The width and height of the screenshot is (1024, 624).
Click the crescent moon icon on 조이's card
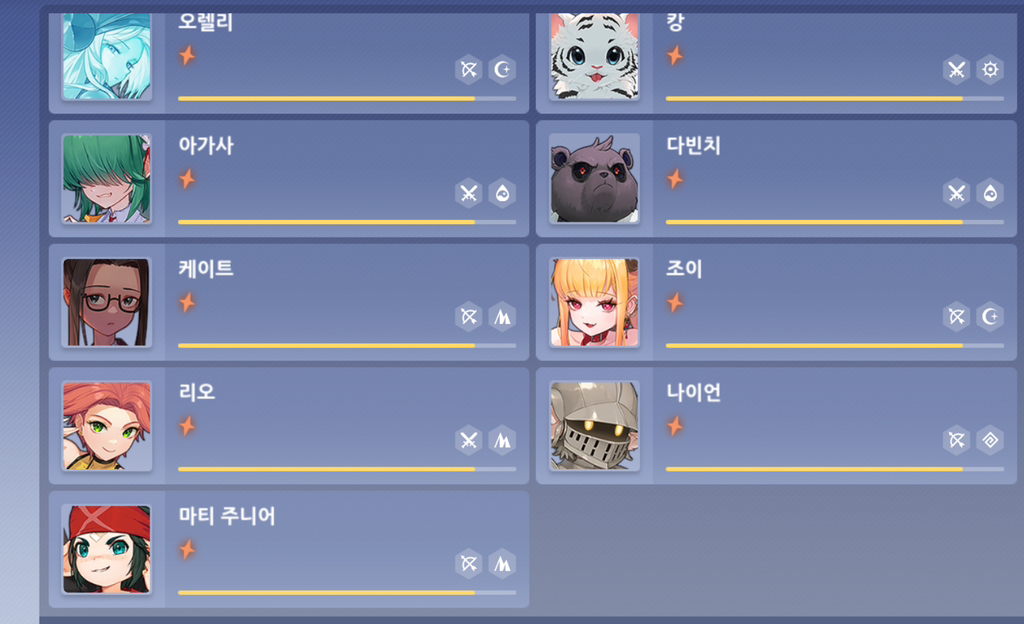[x=990, y=317]
